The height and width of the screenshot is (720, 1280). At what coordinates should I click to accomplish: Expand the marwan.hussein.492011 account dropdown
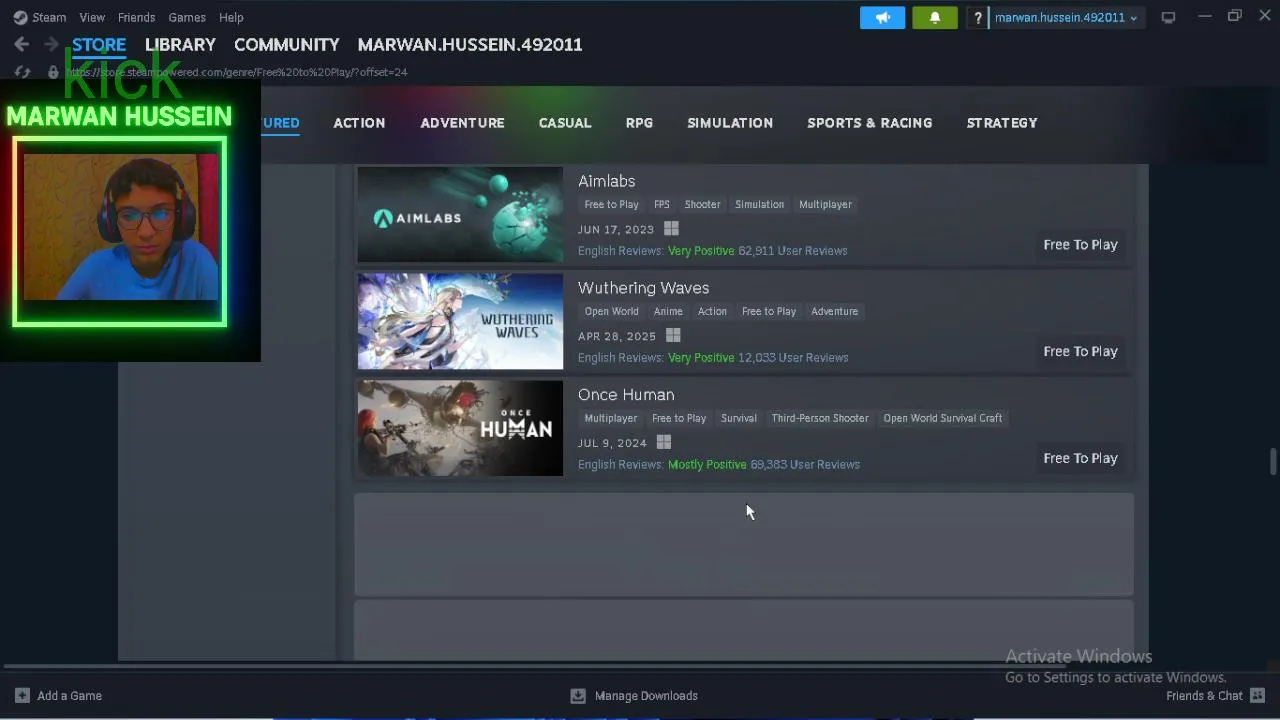1066,17
